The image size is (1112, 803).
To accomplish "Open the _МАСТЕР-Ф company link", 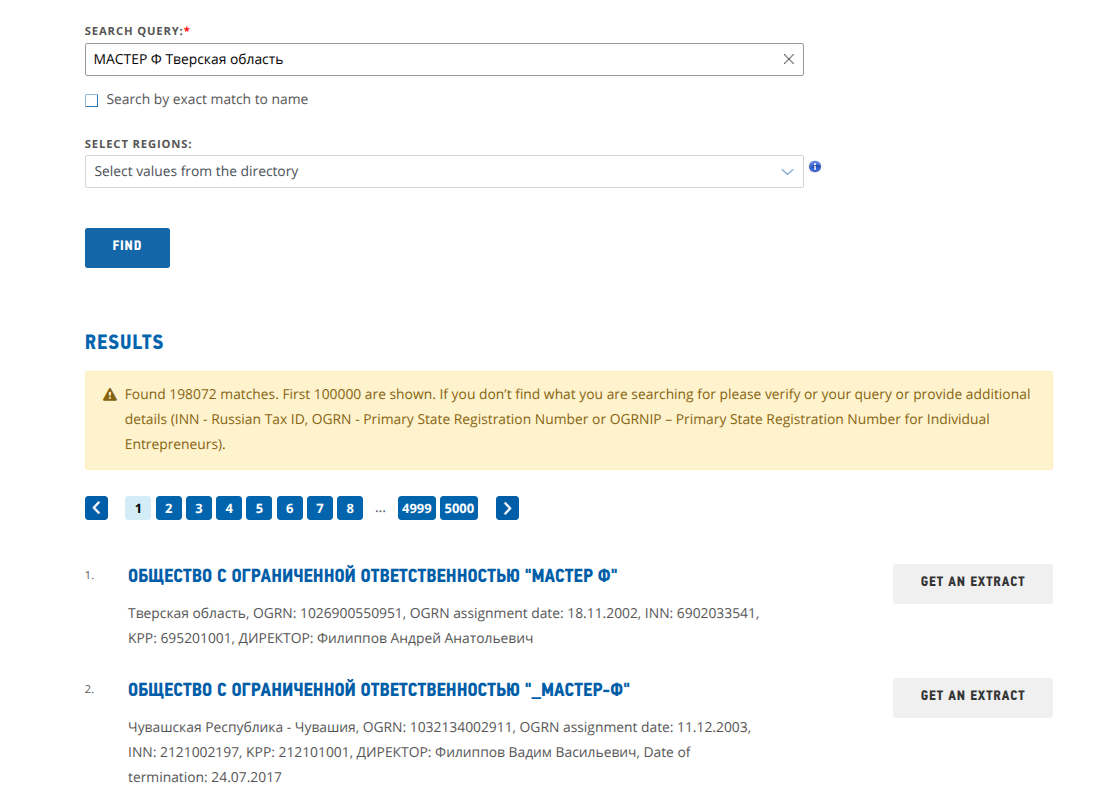I will tap(379, 690).
